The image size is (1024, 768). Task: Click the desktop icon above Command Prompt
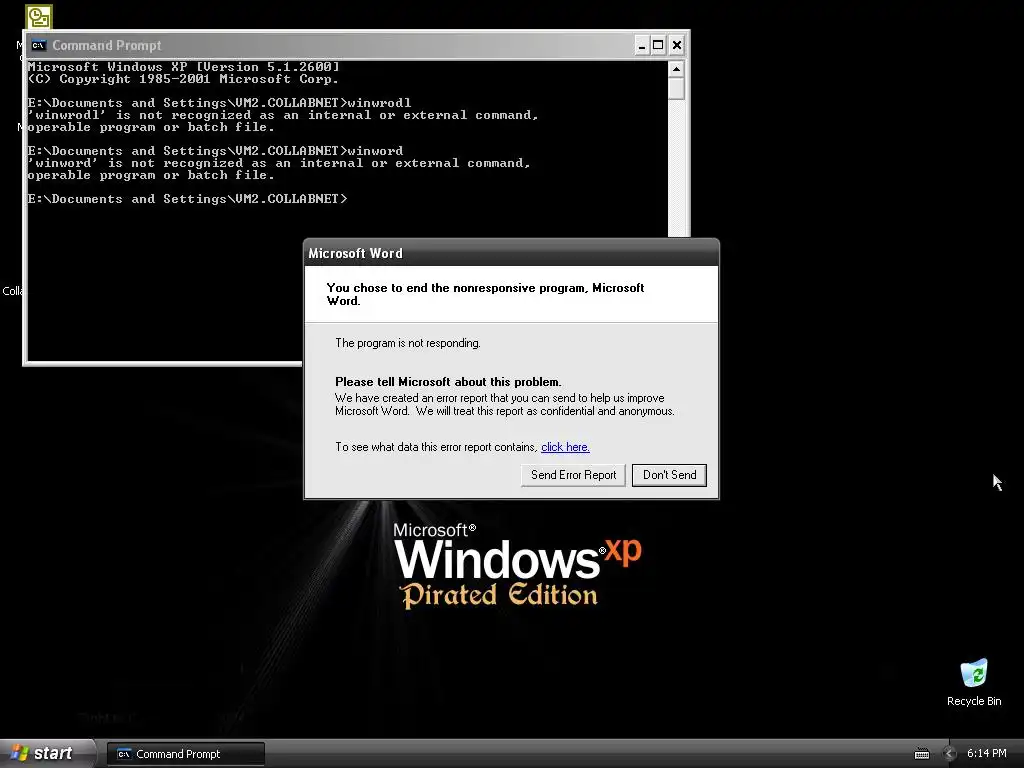coord(39,17)
